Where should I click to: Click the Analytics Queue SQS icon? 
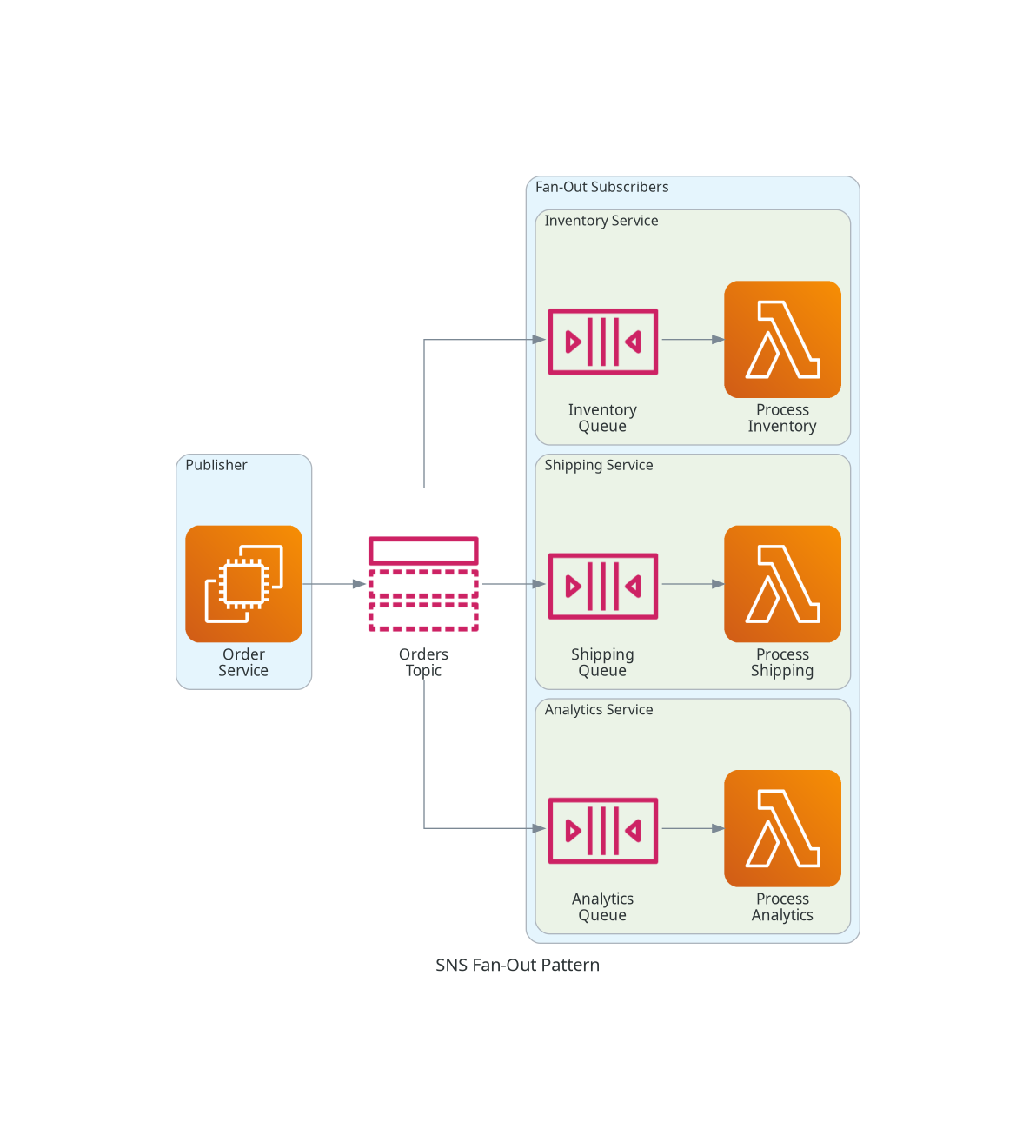(603, 830)
